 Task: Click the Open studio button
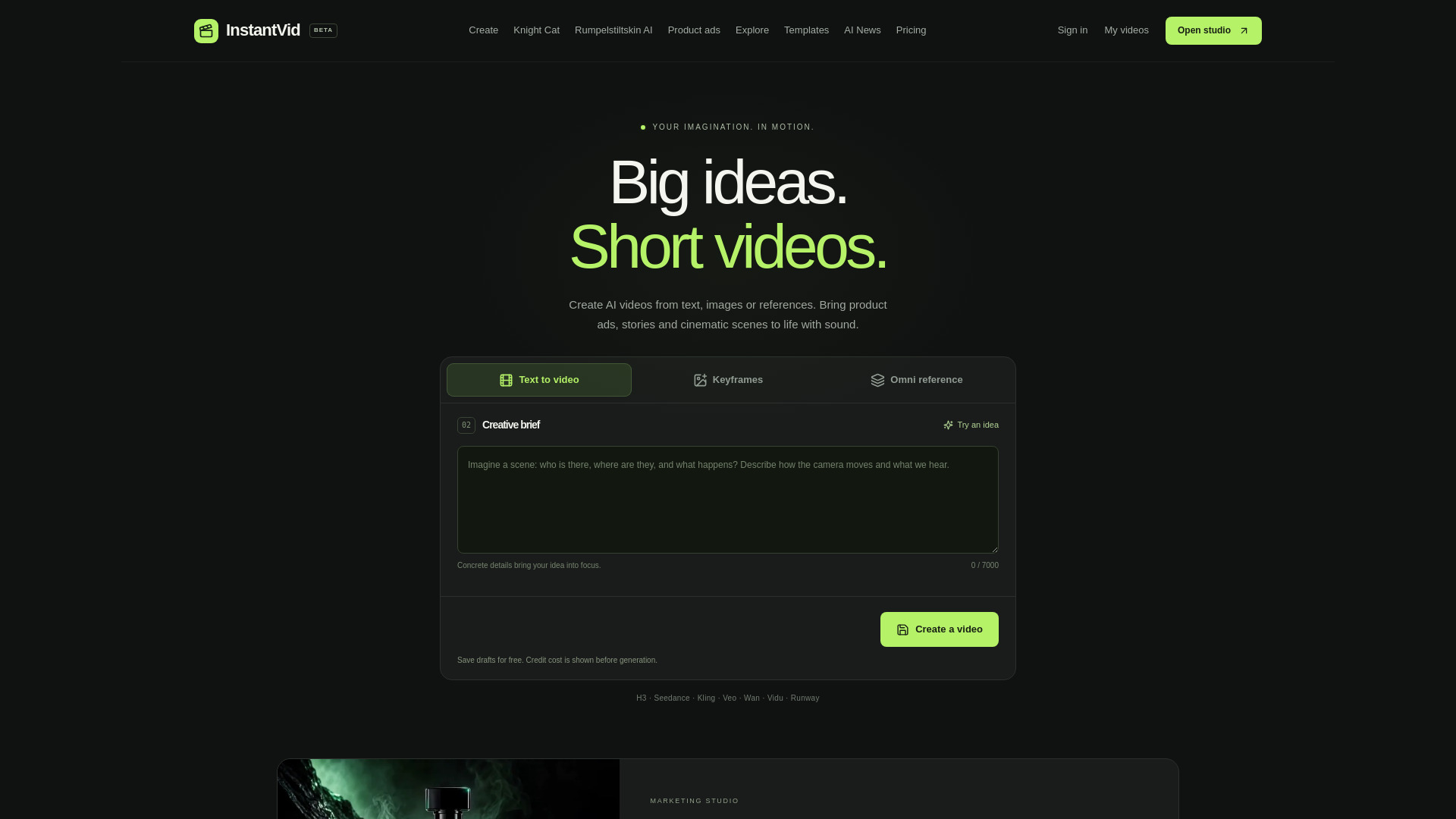pyautogui.click(x=1213, y=30)
